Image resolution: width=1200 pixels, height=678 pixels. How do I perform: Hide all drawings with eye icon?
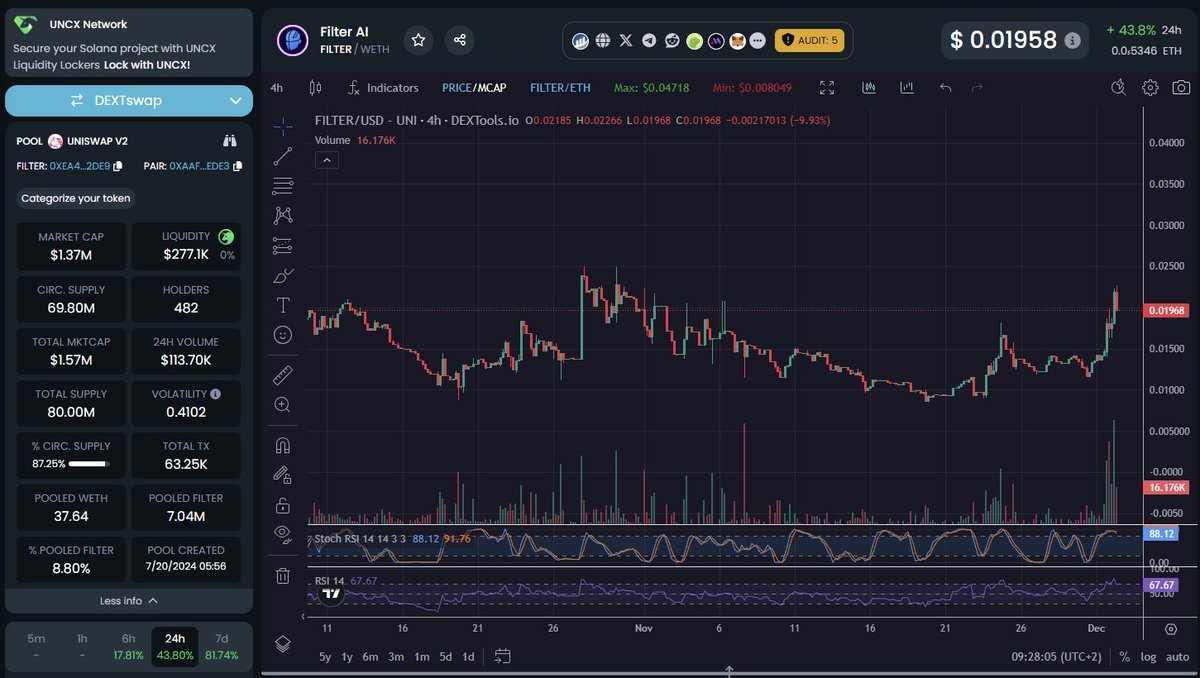pos(283,534)
